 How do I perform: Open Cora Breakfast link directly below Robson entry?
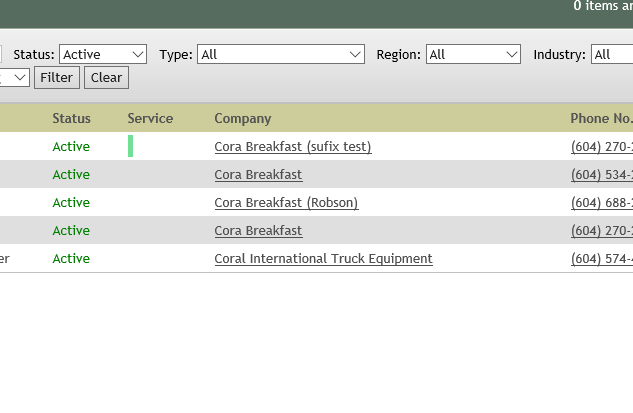[258, 230]
